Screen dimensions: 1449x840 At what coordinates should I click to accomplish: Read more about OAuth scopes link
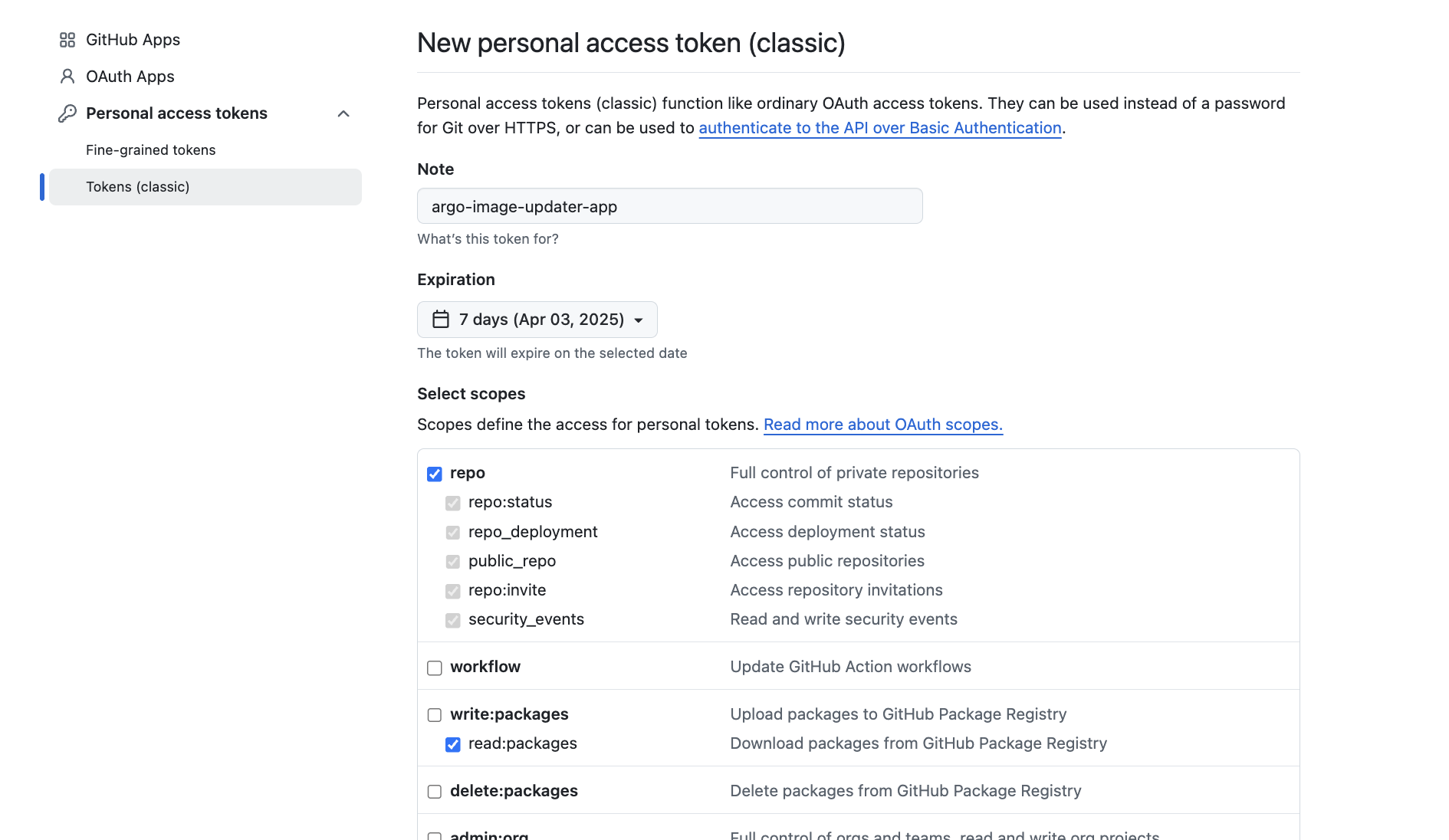click(882, 425)
